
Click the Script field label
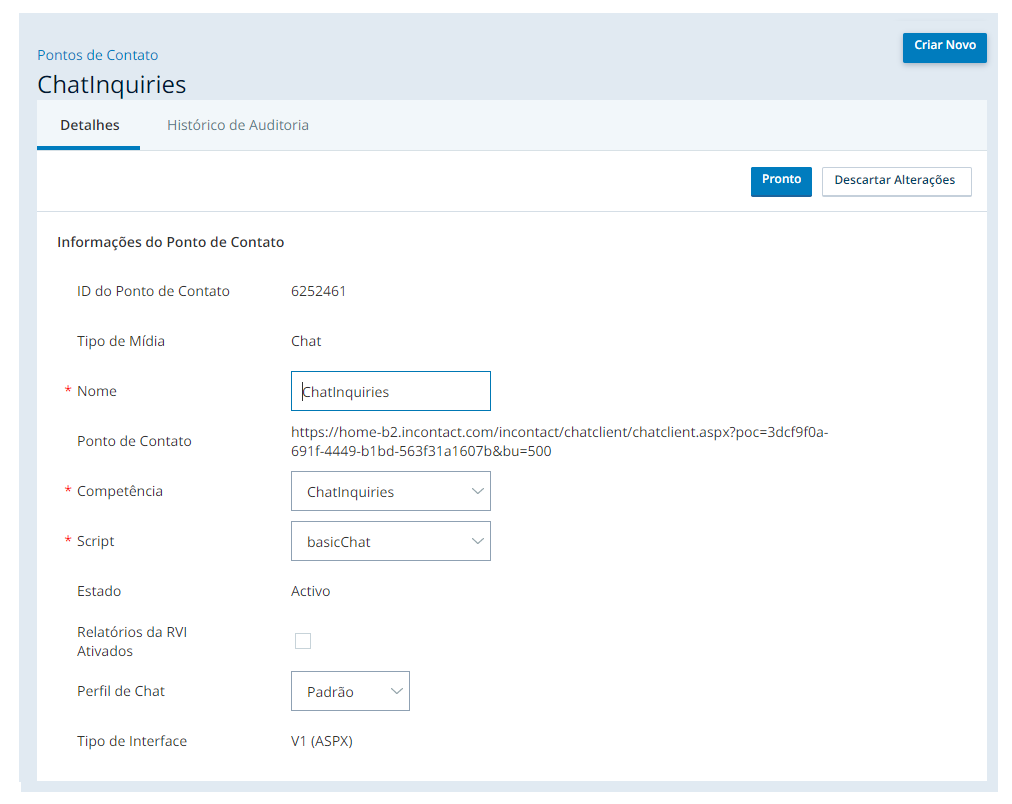click(96, 541)
